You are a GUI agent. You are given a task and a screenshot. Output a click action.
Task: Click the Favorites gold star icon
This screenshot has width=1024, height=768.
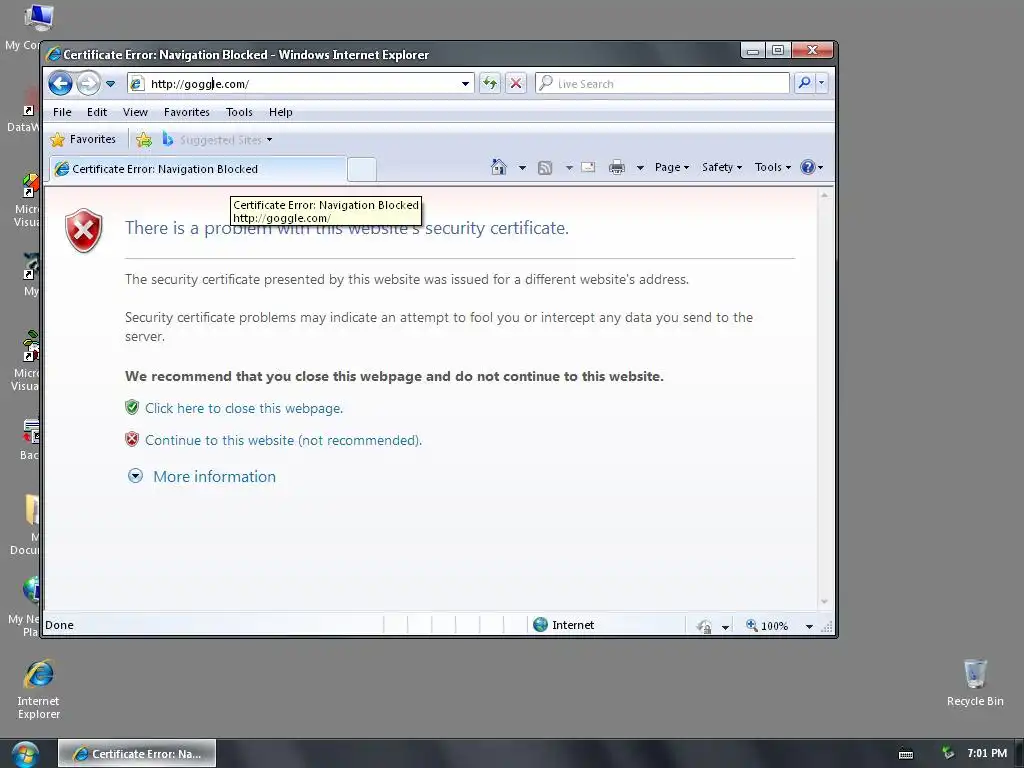57,140
